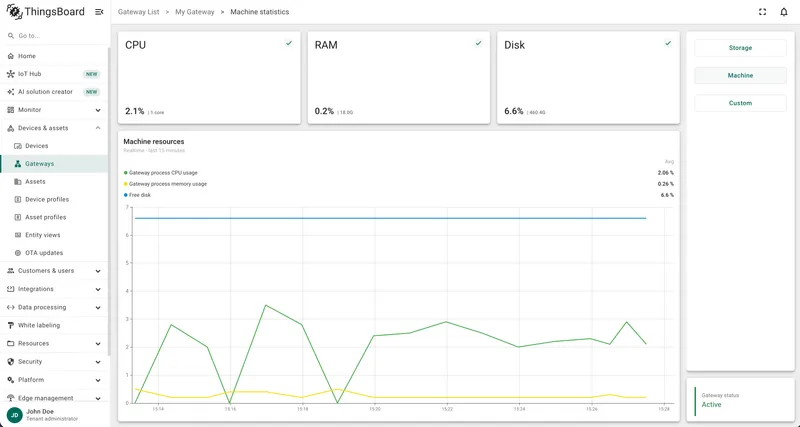Open the White labeling menu item

pos(54,325)
